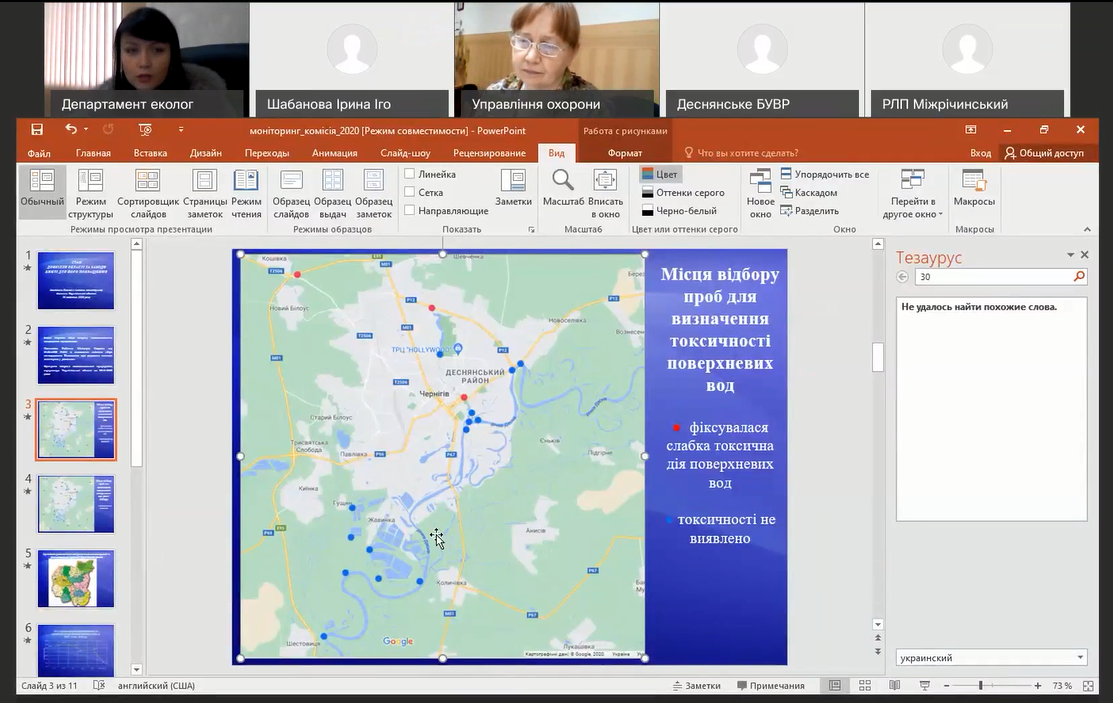This screenshot has width=1113, height=703.
Task: Switch to the Анимация ribbon tab
Action: (334, 153)
